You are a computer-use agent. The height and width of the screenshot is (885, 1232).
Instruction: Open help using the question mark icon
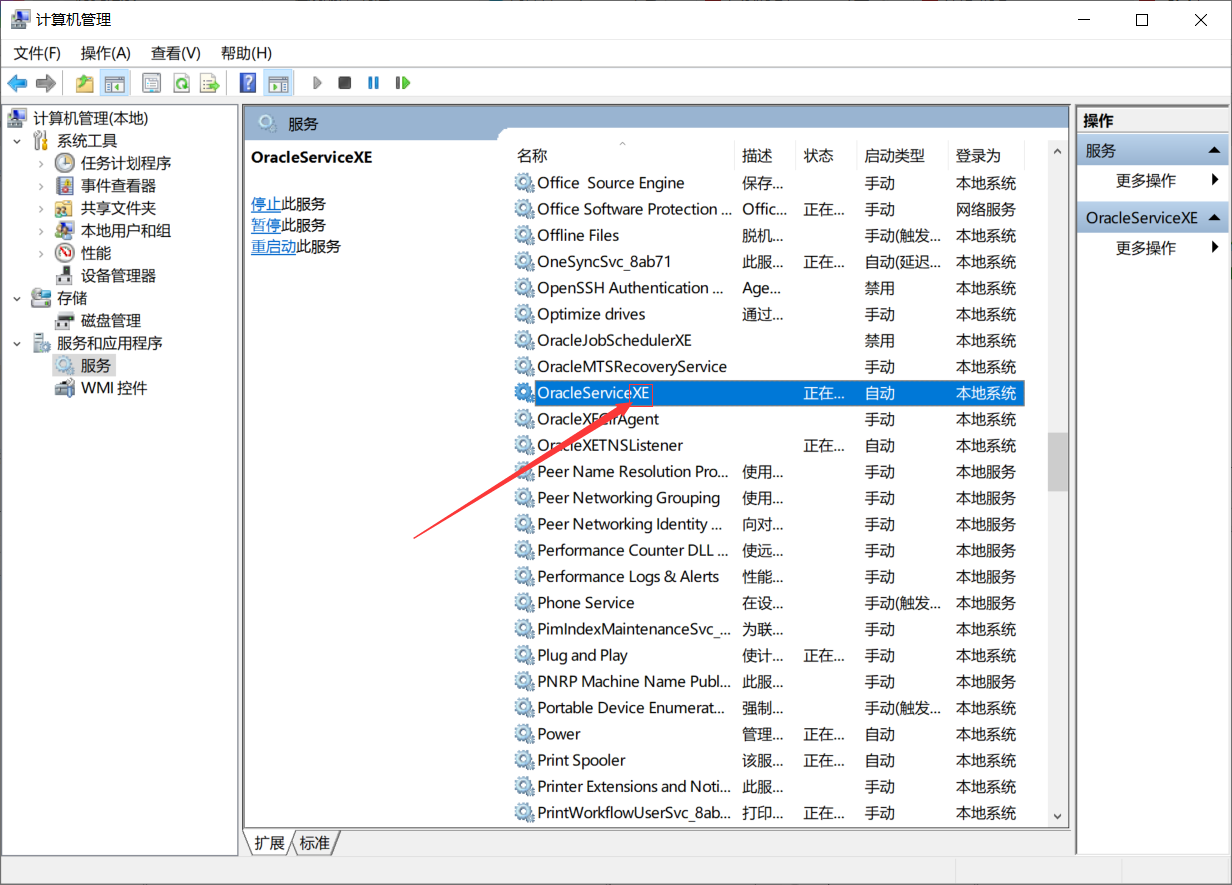tap(246, 83)
